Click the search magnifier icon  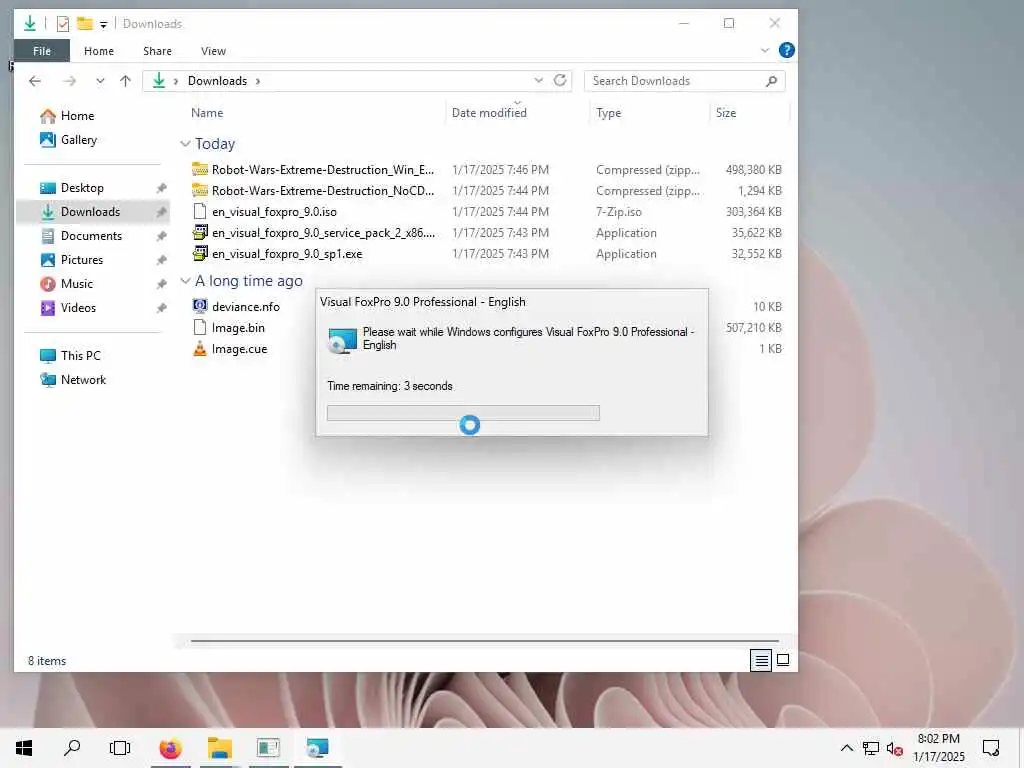(x=771, y=81)
